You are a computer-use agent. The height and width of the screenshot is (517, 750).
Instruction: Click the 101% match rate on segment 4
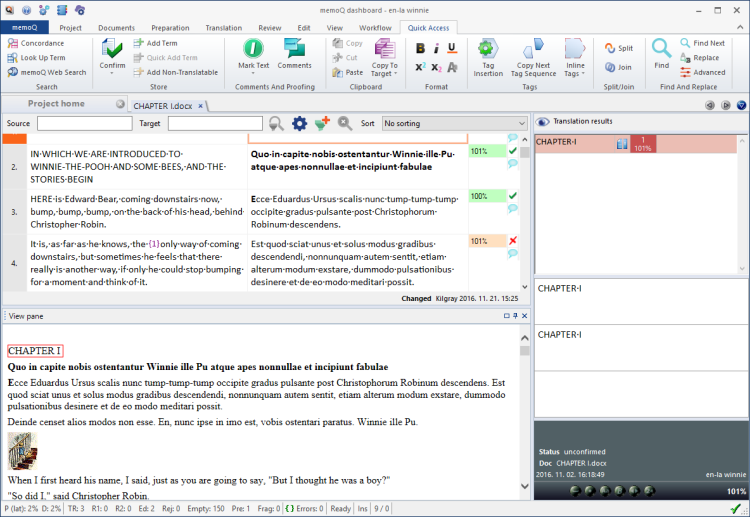[487, 241]
